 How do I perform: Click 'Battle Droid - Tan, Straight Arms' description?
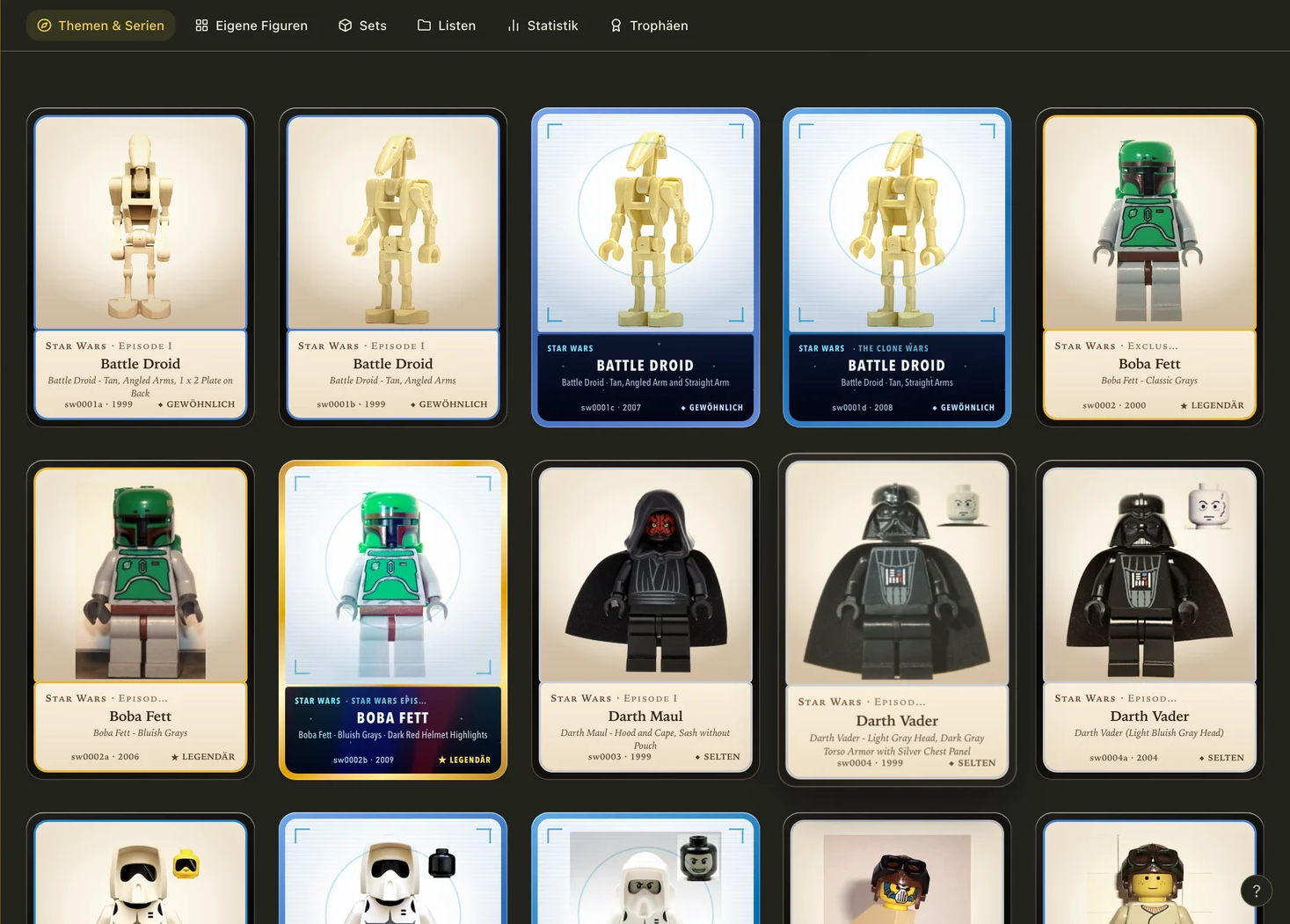coord(897,382)
